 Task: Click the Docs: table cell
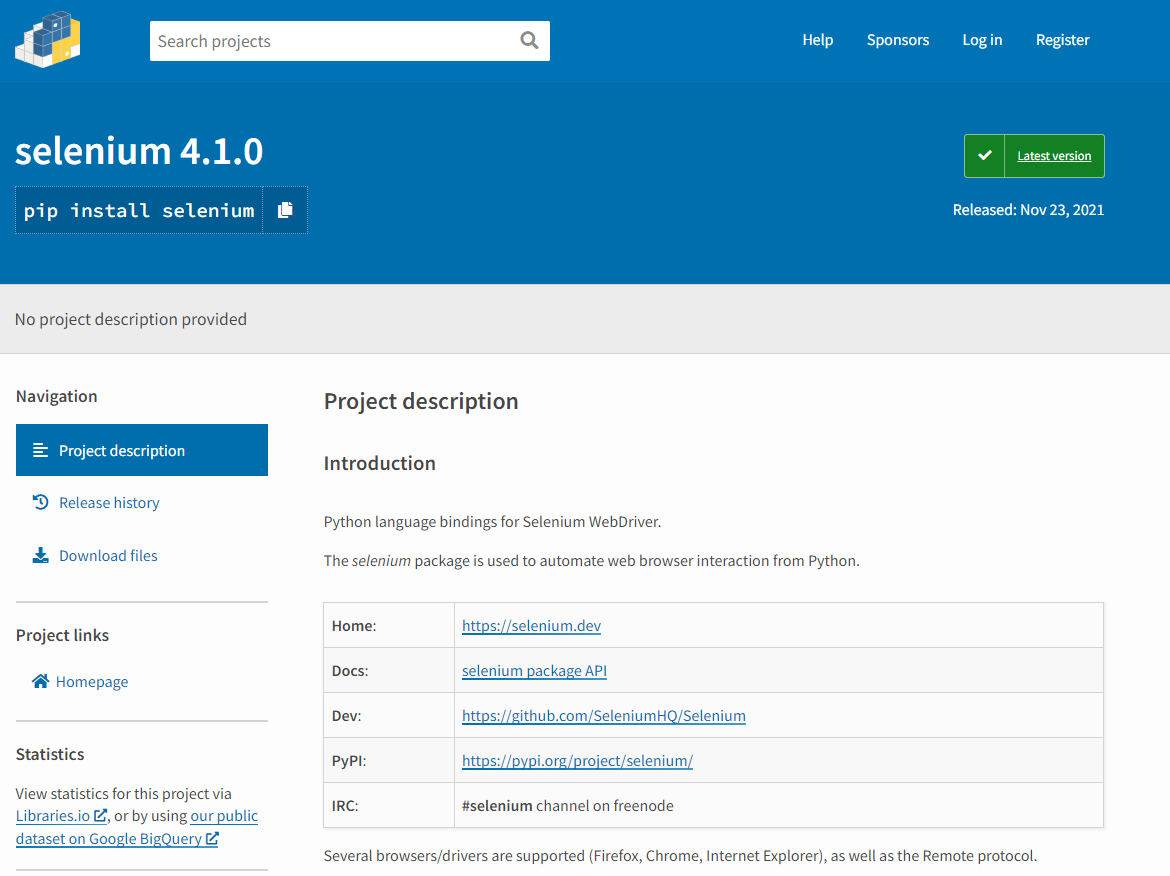pyautogui.click(x=389, y=671)
